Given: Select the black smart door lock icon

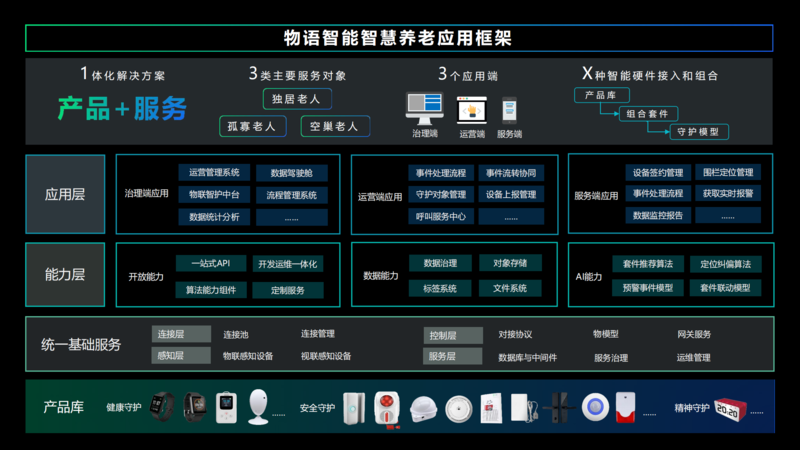Looking at the screenshot, I should pyautogui.click(x=559, y=407).
